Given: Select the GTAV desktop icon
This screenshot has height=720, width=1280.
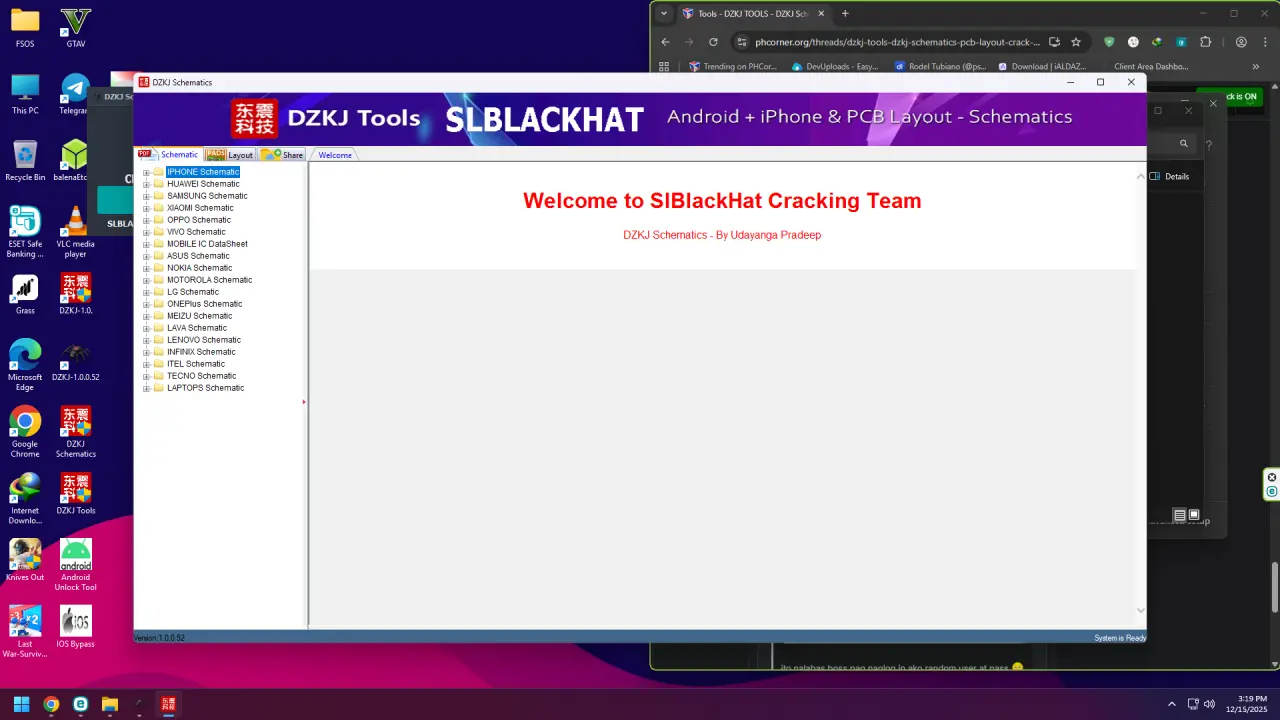Looking at the screenshot, I should [76, 28].
